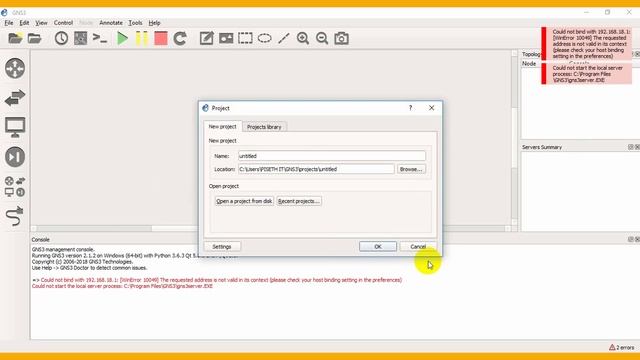This screenshot has height=360, width=640.
Task: Start all nodes green play icon
Action: tap(122, 38)
